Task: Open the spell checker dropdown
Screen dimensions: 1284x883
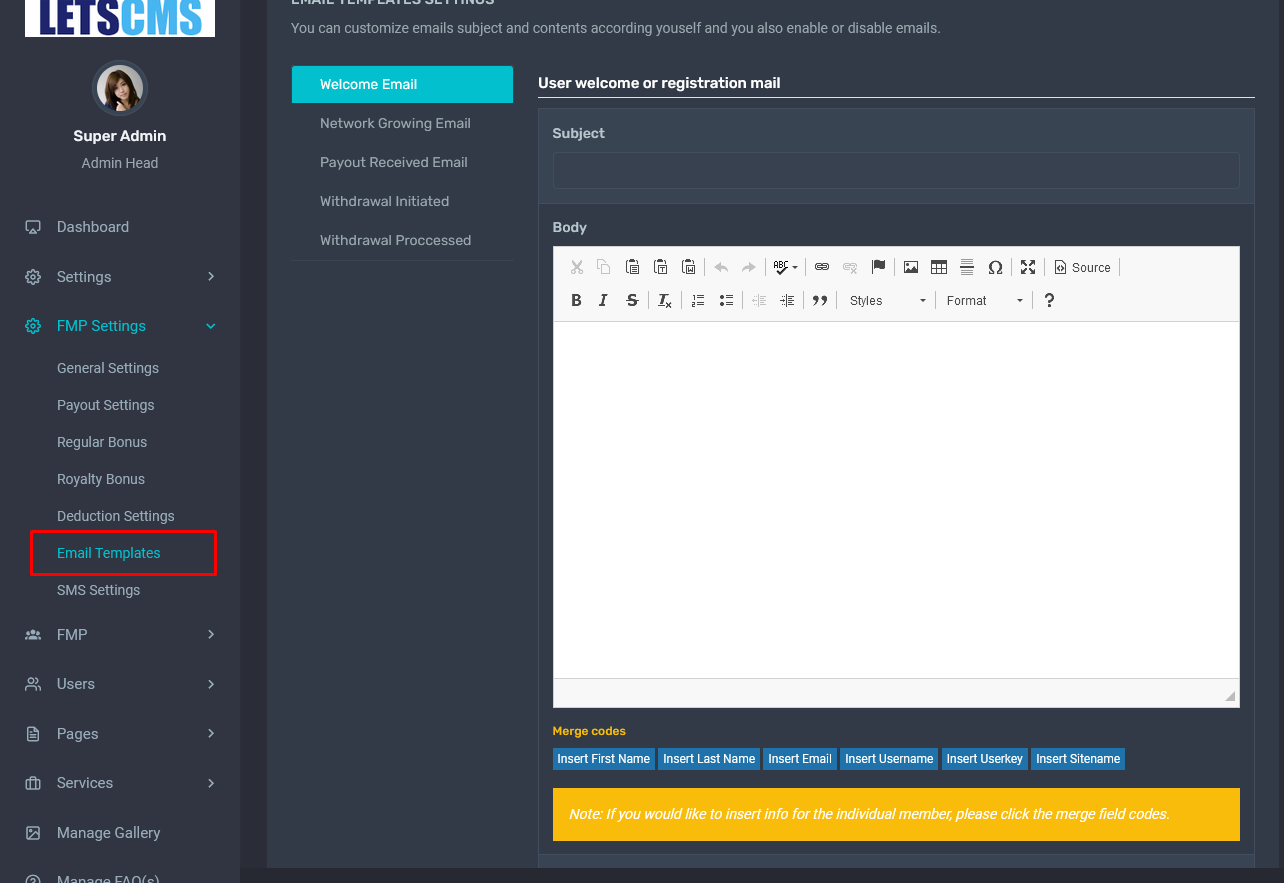Action: point(785,267)
